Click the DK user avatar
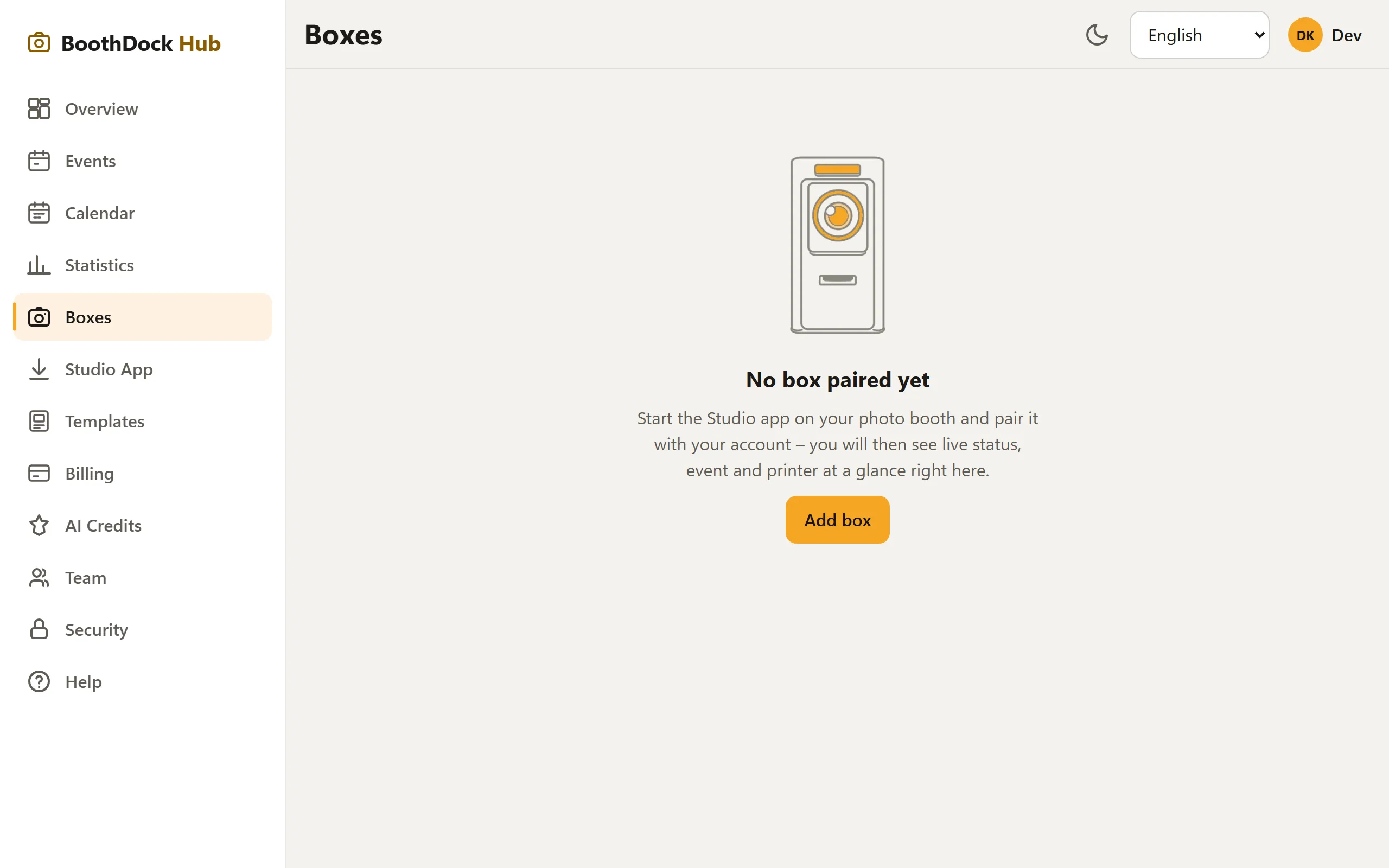The height and width of the screenshot is (868, 1389). coord(1305,35)
